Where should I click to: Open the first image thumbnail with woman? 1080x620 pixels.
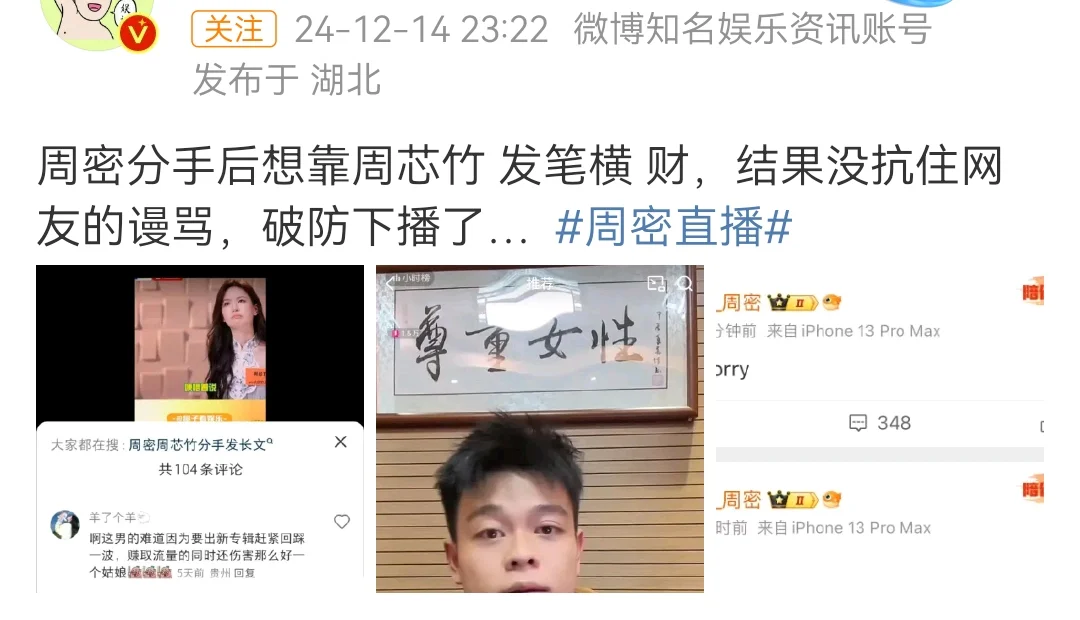pos(200,428)
